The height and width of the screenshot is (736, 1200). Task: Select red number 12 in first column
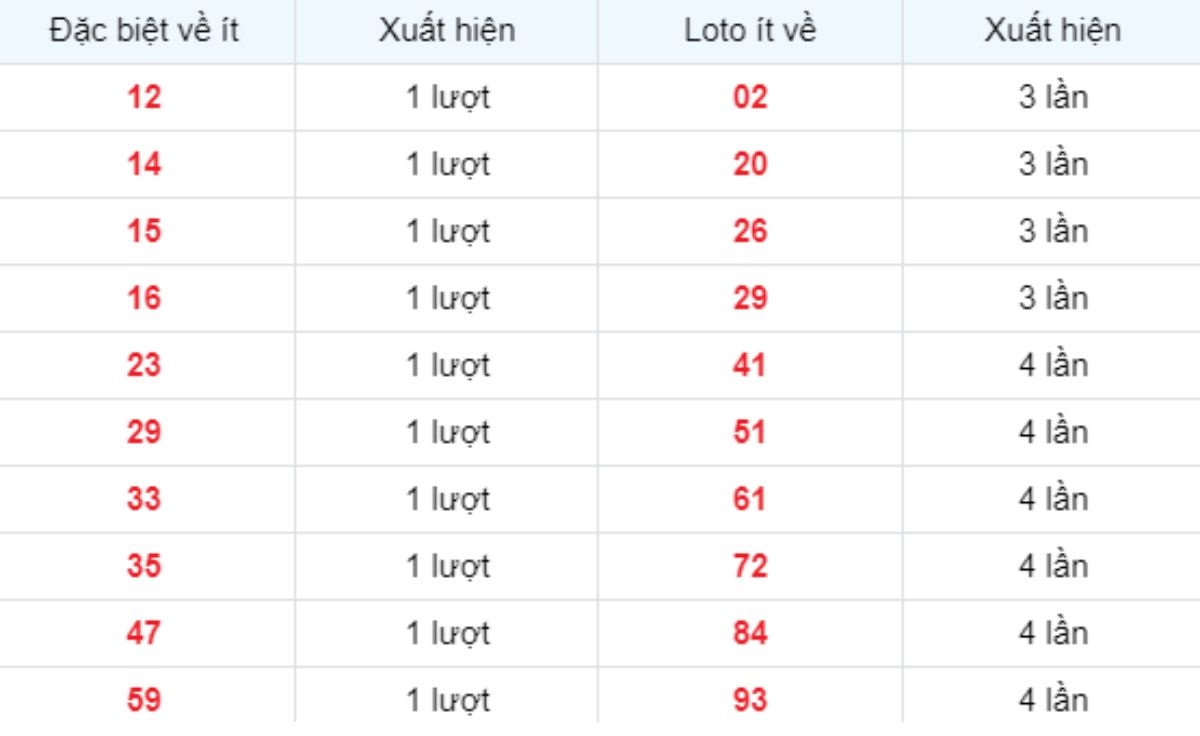[144, 98]
